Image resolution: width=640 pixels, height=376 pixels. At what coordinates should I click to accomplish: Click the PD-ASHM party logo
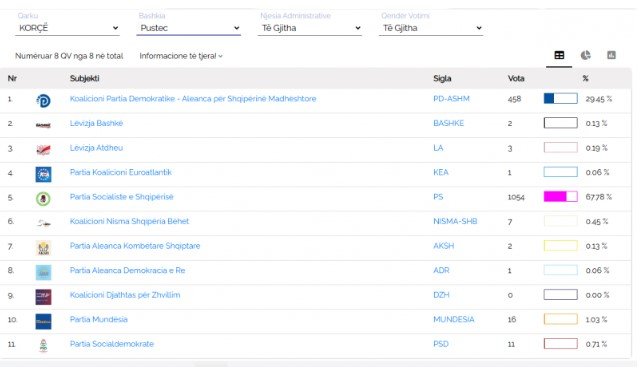coord(43,100)
